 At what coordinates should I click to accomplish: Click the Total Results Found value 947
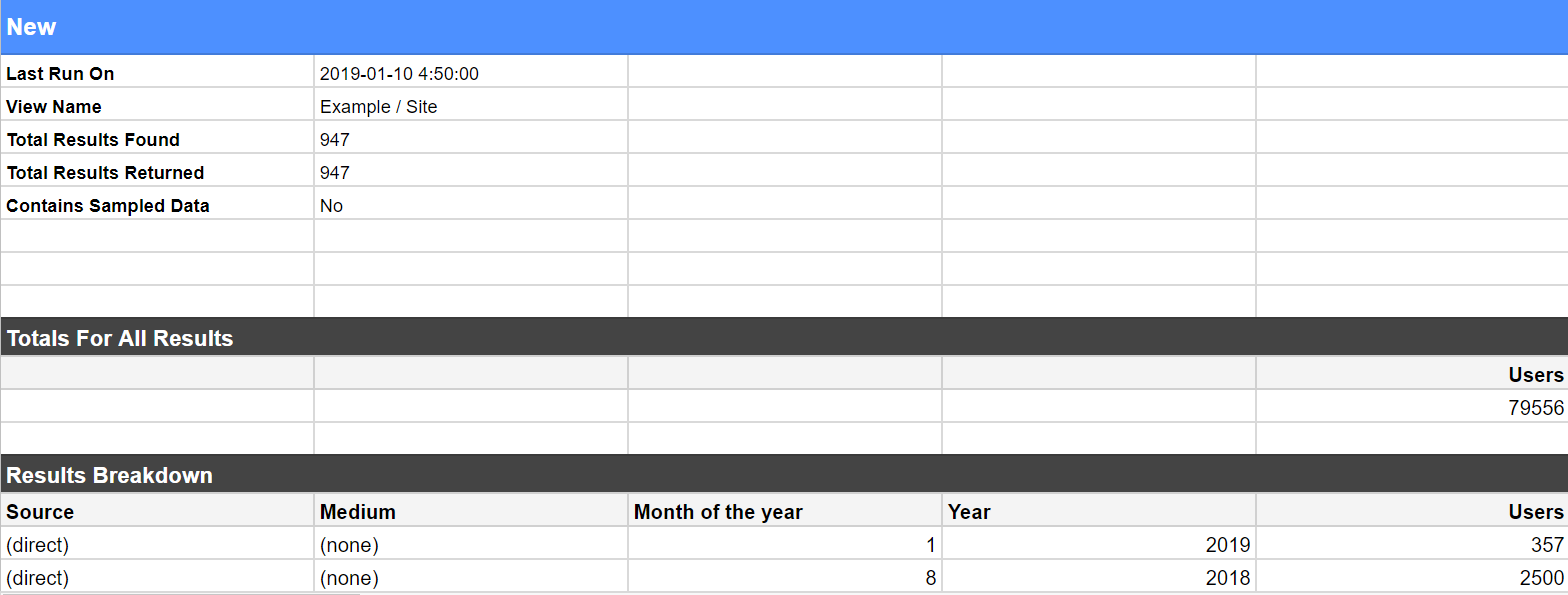coord(335,140)
